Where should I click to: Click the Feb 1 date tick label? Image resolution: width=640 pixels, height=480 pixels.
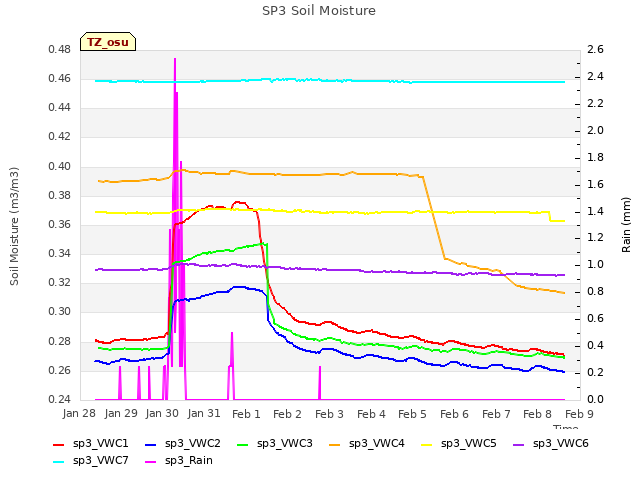pos(246,414)
